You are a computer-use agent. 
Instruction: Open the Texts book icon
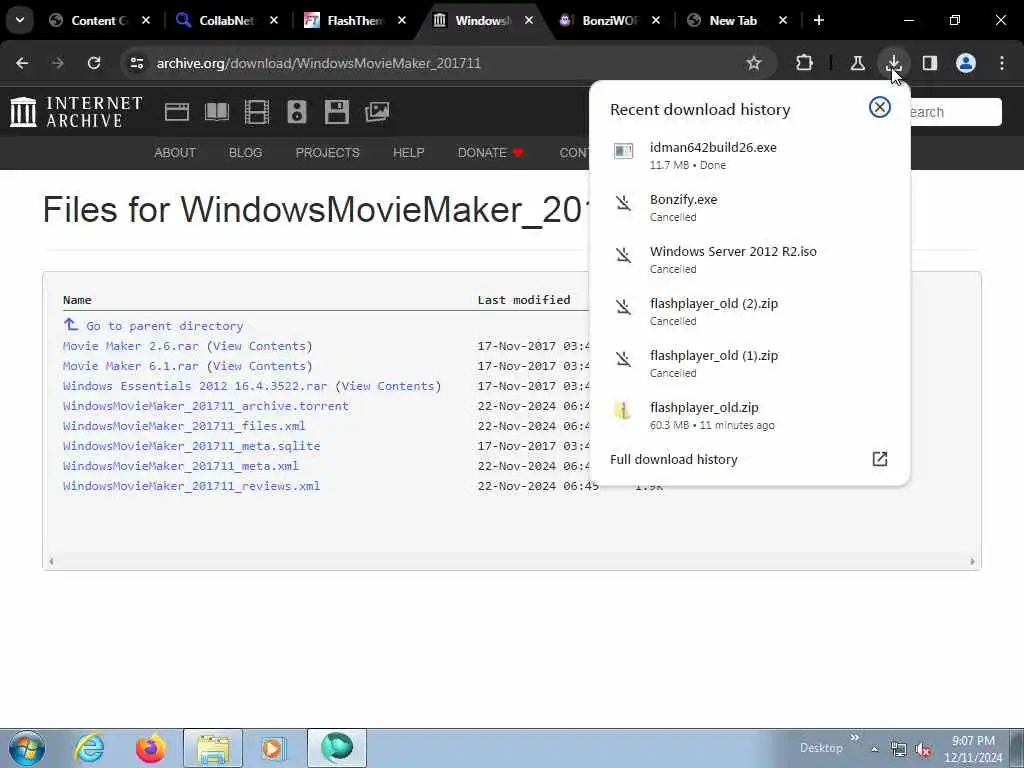(217, 112)
